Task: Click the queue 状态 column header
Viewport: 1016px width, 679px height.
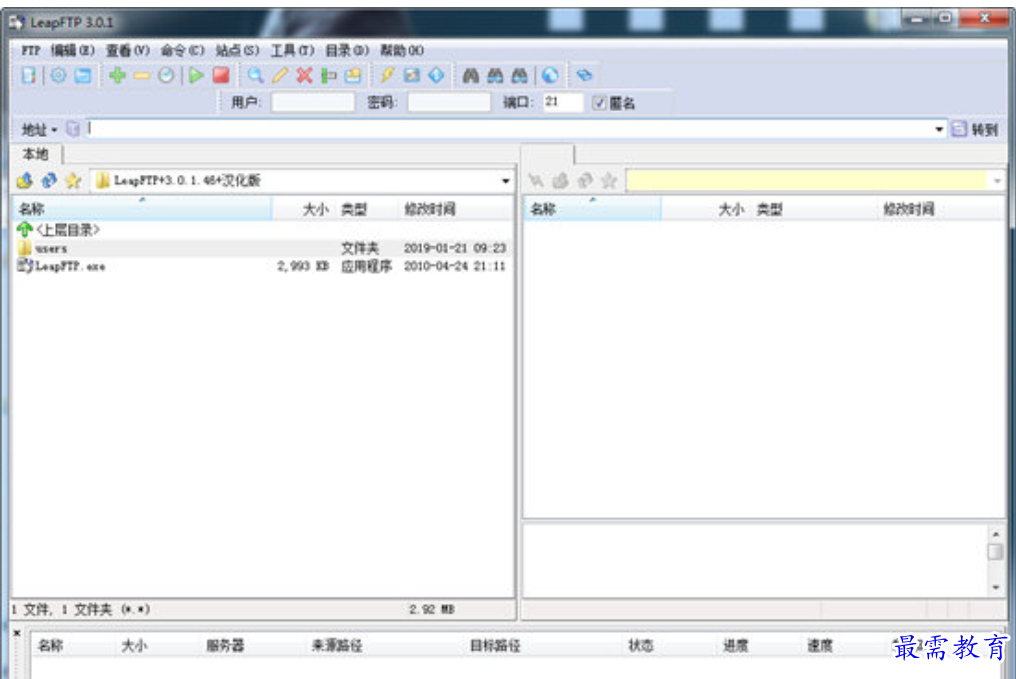Action: pyautogui.click(x=641, y=645)
